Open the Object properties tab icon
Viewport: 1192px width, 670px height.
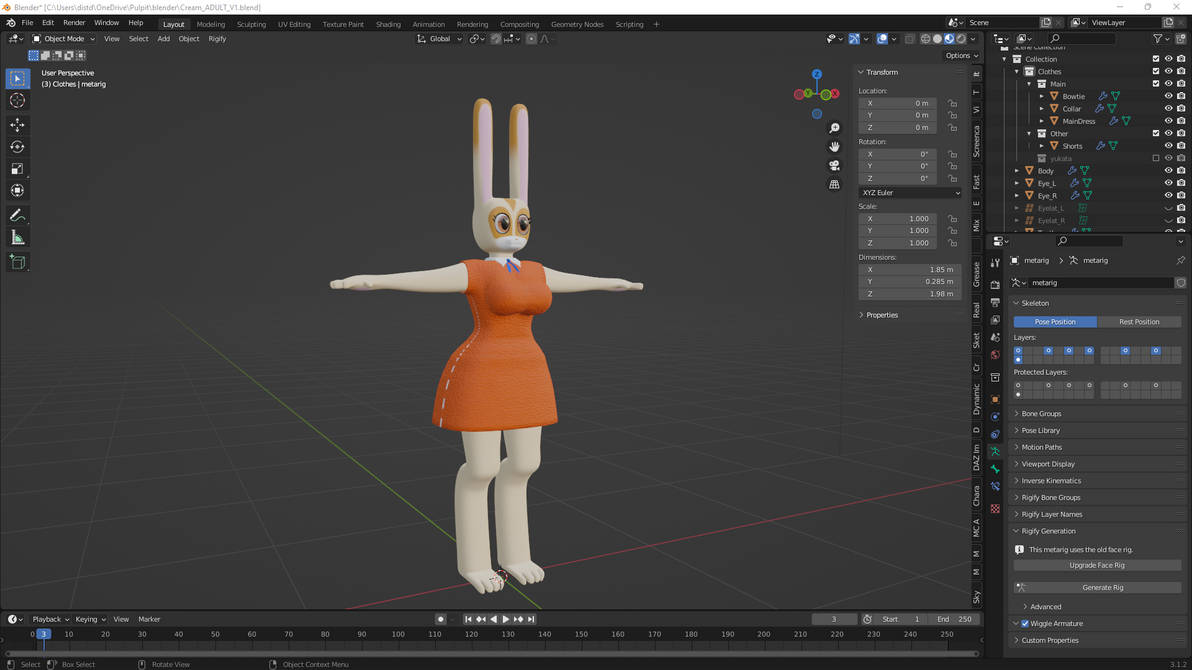(x=995, y=399)
